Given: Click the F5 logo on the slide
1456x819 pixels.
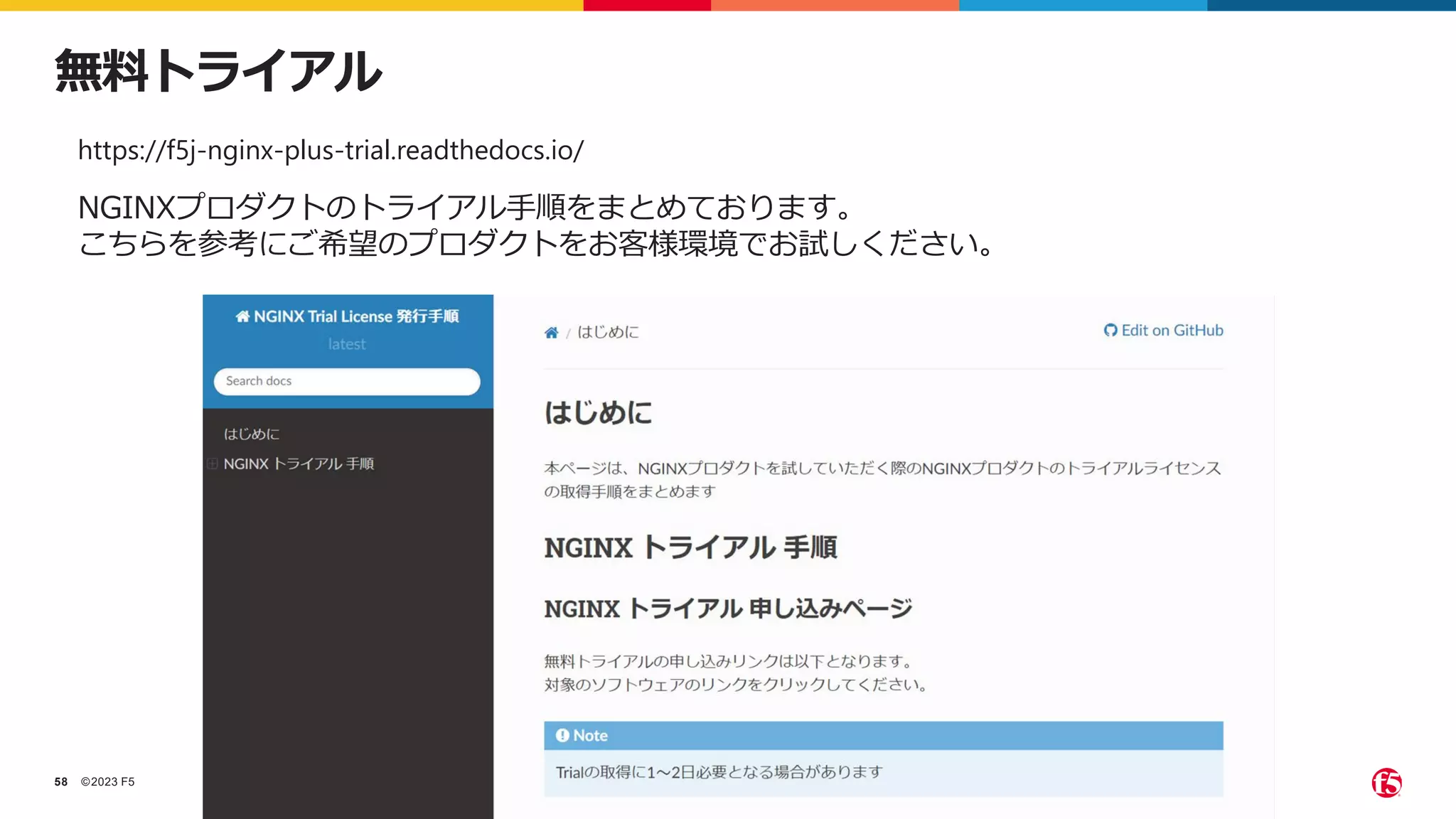Looking at the screenshot, I should point(1386,783).
